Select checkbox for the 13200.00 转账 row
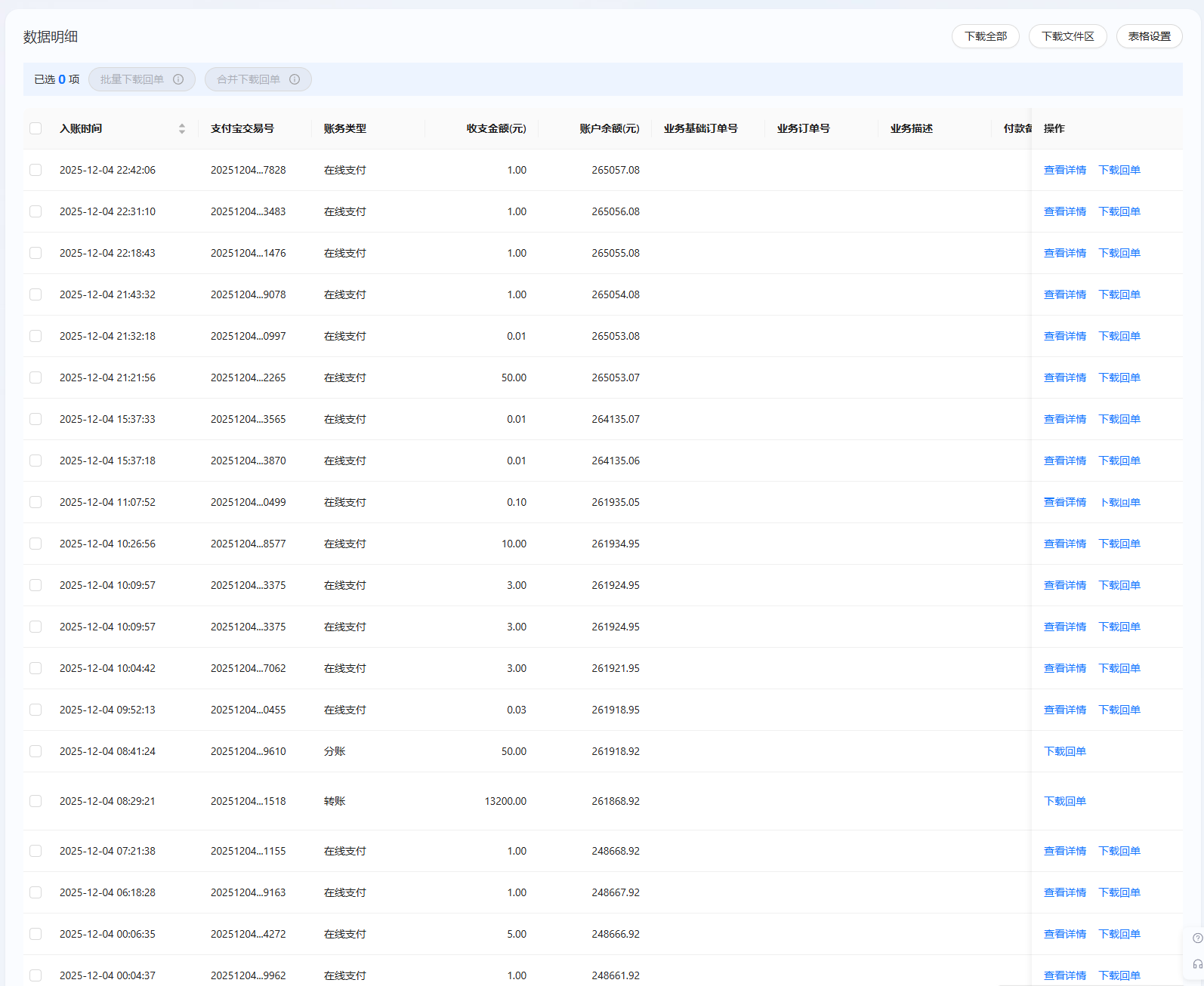Viewport: 1204px width, 986px height. point(36,801)
